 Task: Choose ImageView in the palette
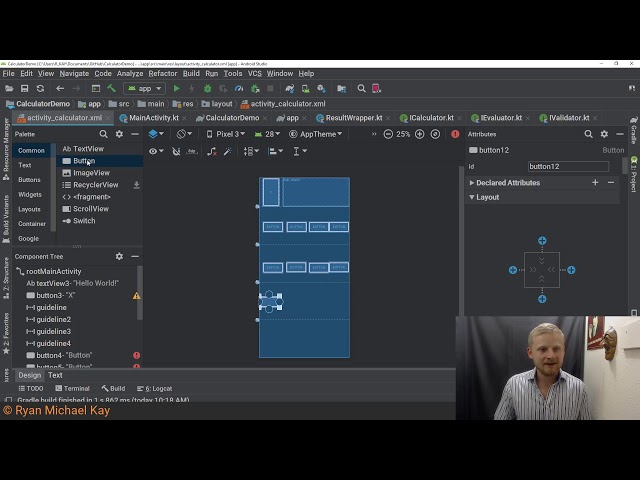coord(86,173)
